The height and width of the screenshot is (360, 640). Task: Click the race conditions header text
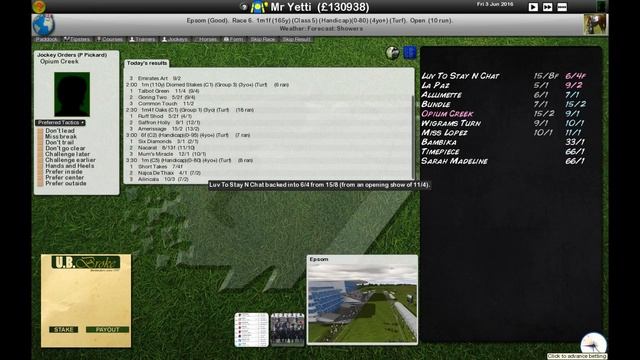(x=320, y=20)
